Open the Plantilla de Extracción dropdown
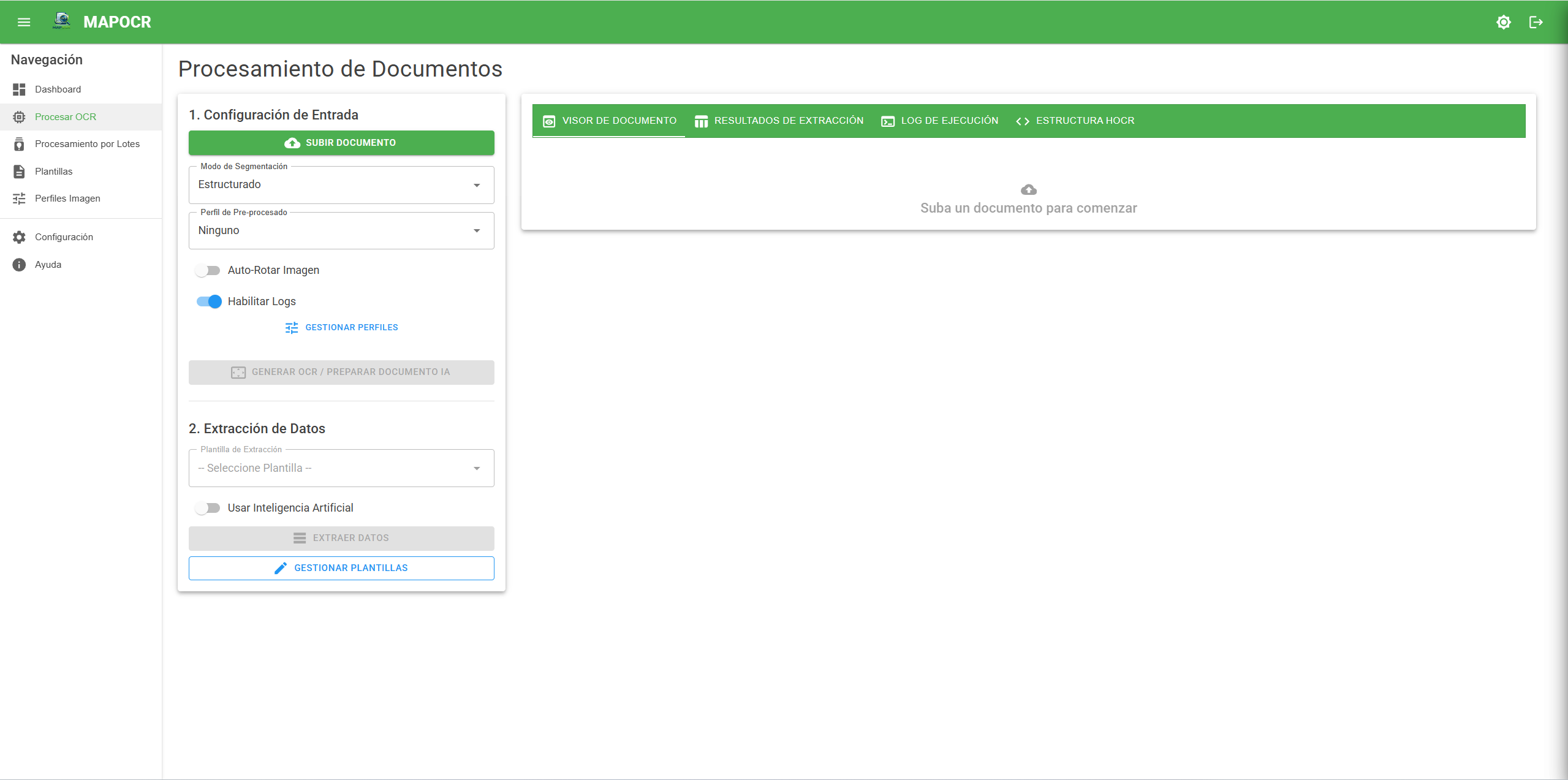This screenshot has height=780, width=1568. (x=341, y=469)
